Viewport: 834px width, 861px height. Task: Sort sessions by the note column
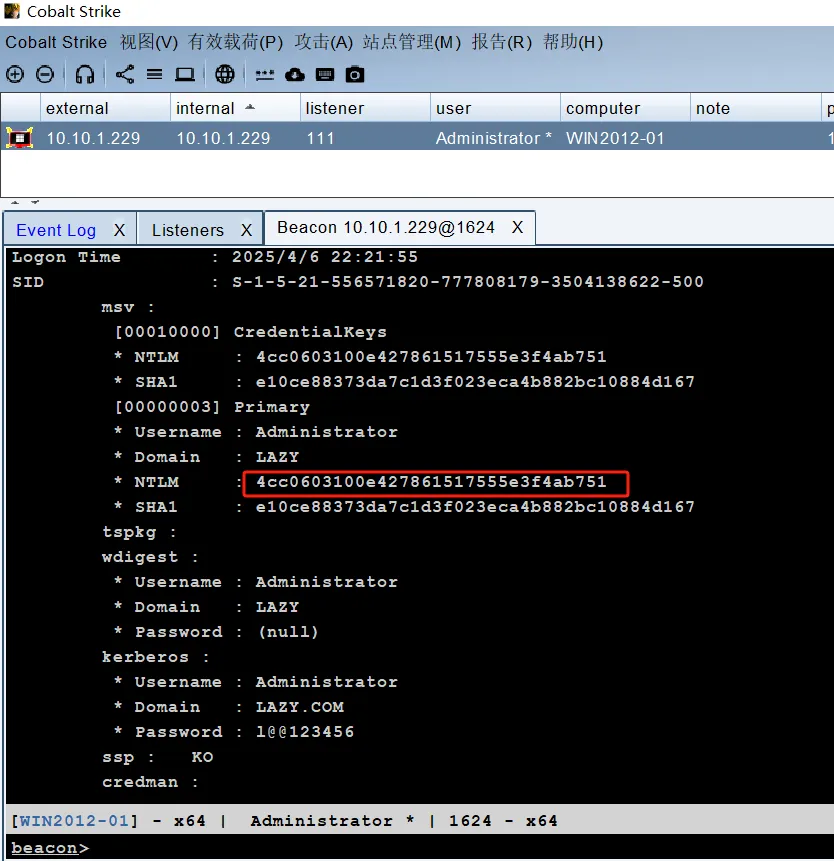[755, 108]
